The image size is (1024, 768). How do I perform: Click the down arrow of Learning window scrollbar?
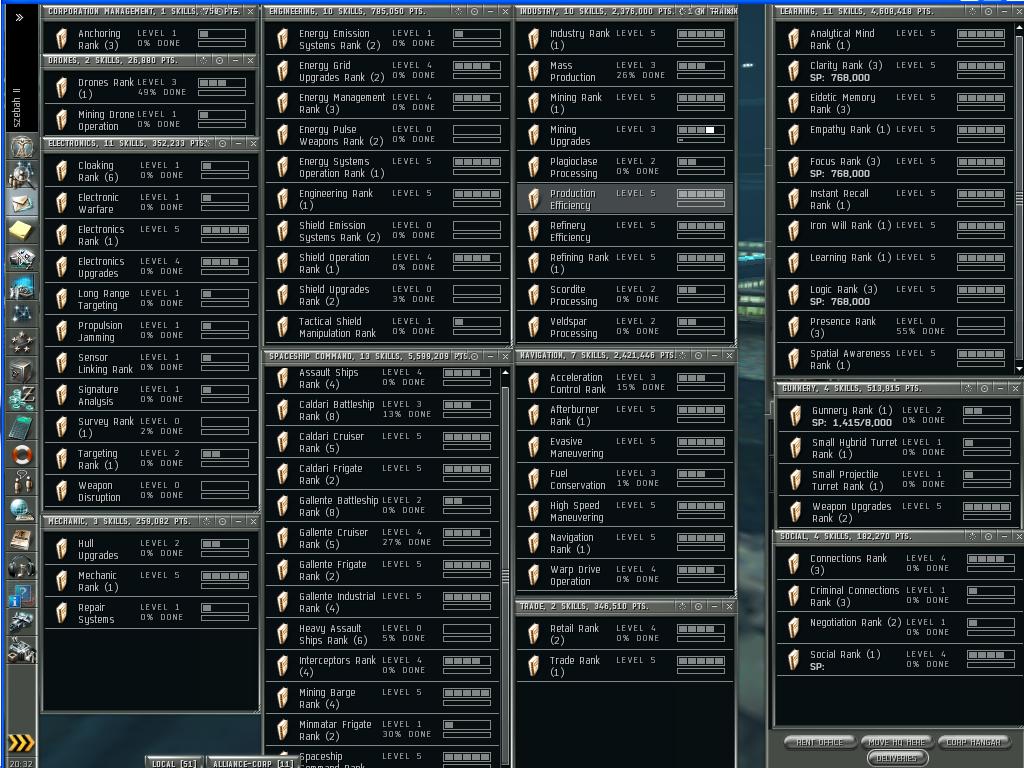click(x=1019, y=368)
